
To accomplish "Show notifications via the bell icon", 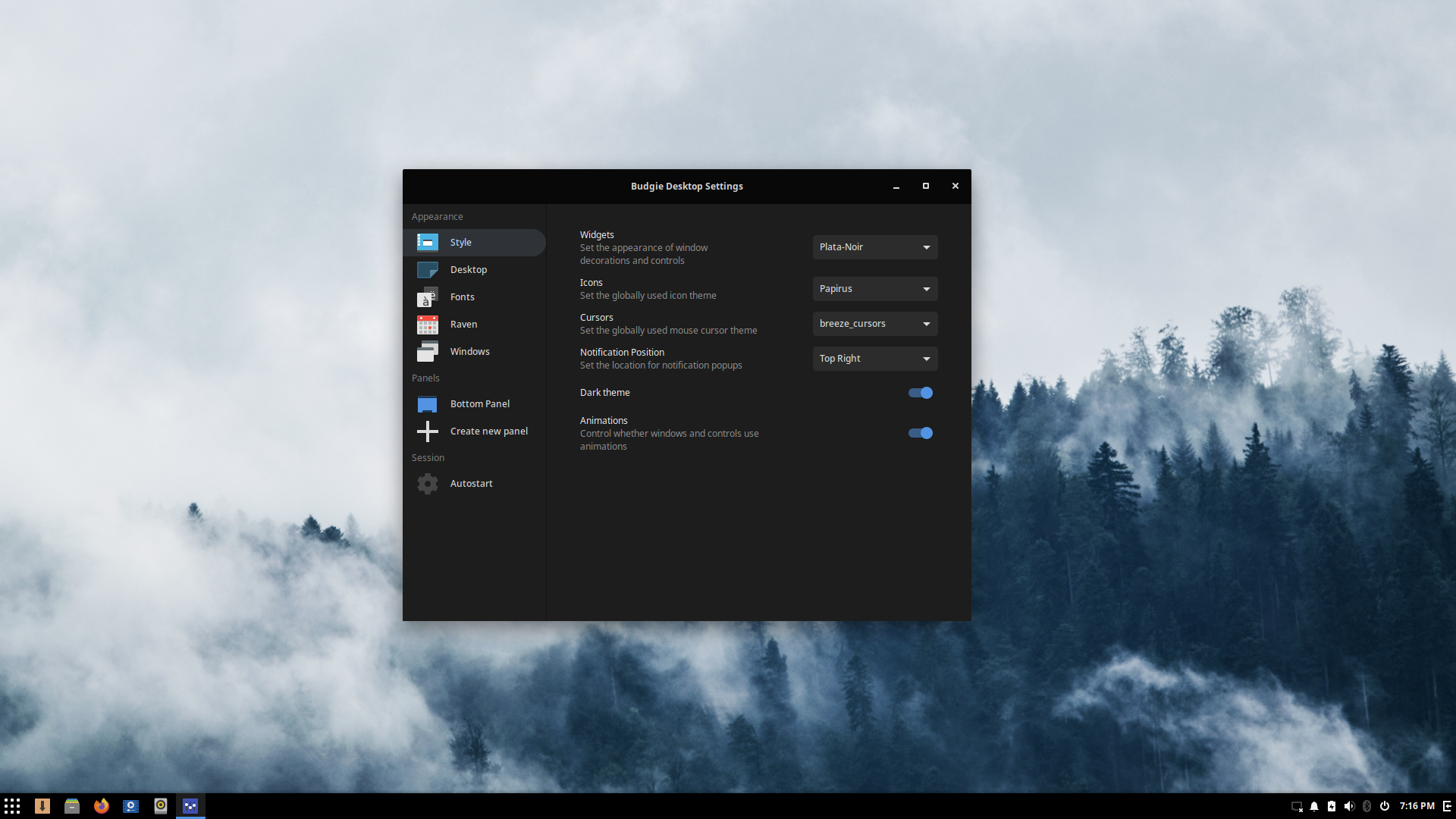I will (x=1314, y=806).
